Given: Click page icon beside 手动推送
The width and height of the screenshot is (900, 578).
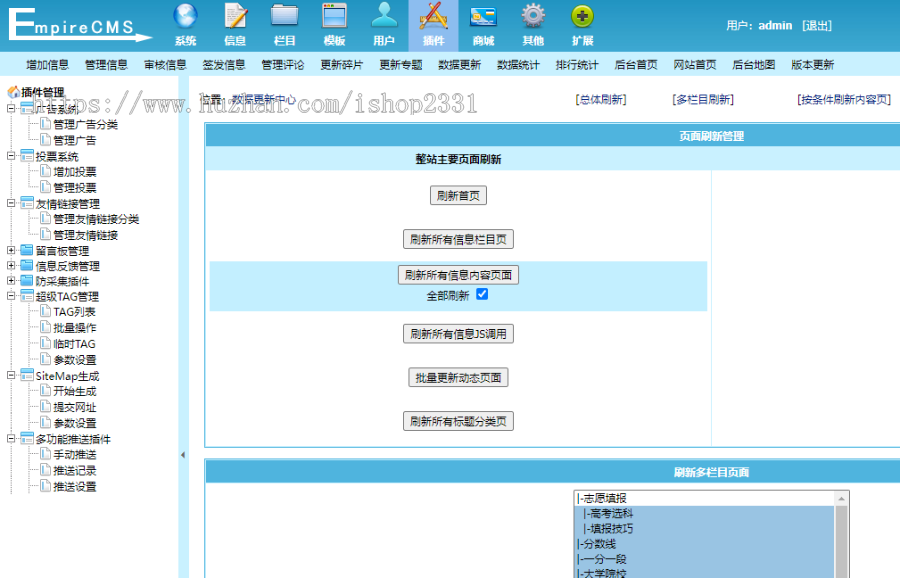Looking at the screenshot, I should (45, 454).
